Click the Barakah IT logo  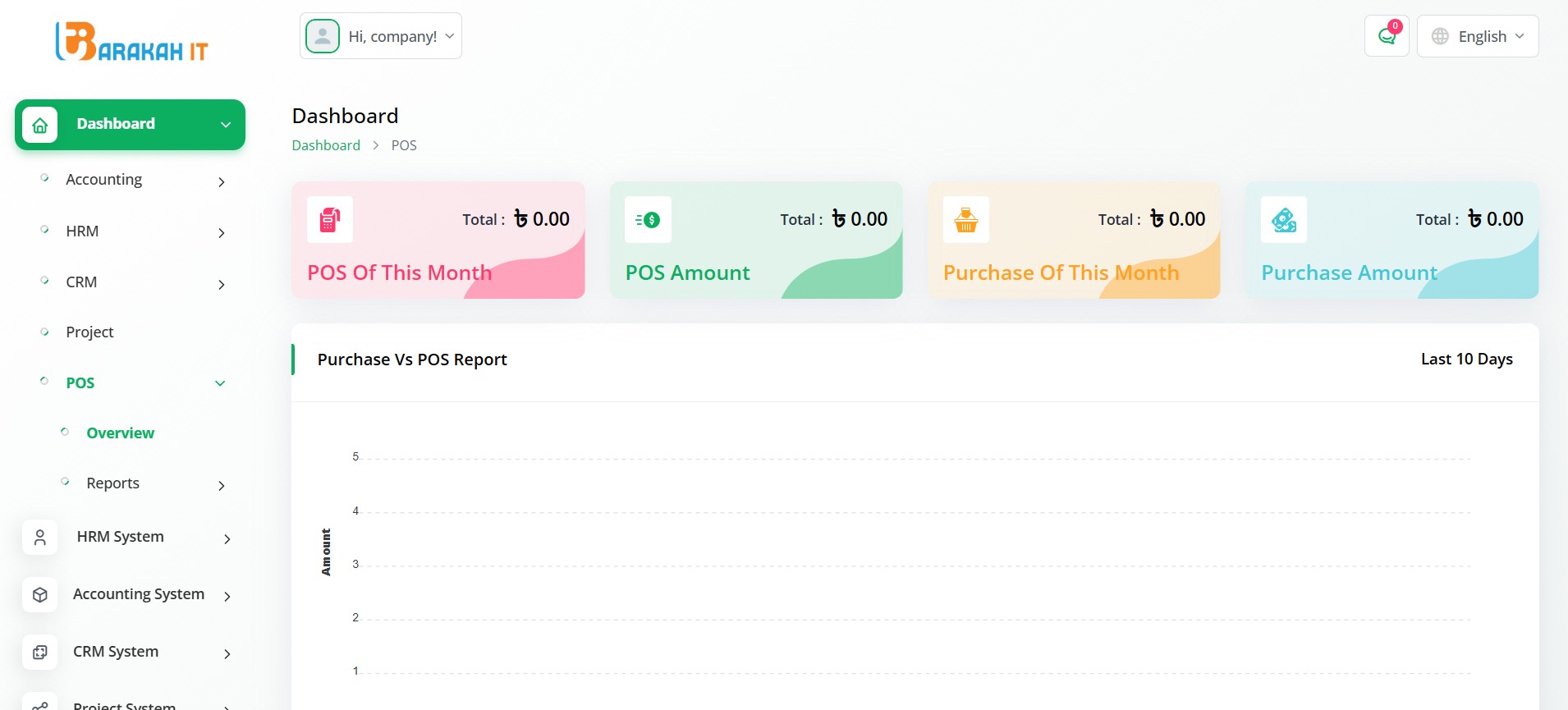coord(131,42)
